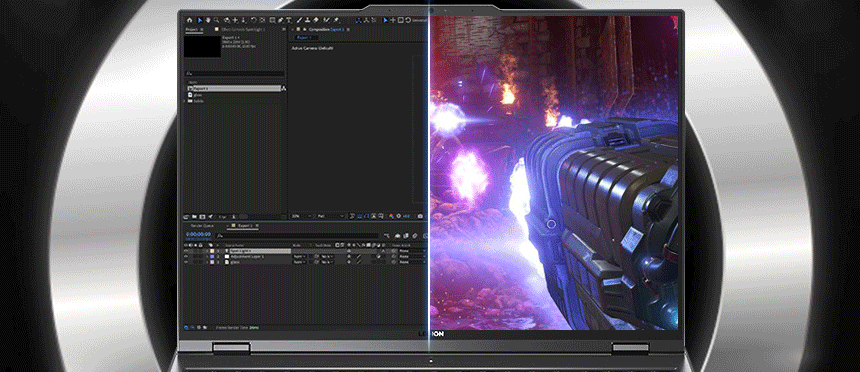Click the Adjustment Layer 1 label color swatch
This screenshot has height=372, width=860.
tap(212, 256)
